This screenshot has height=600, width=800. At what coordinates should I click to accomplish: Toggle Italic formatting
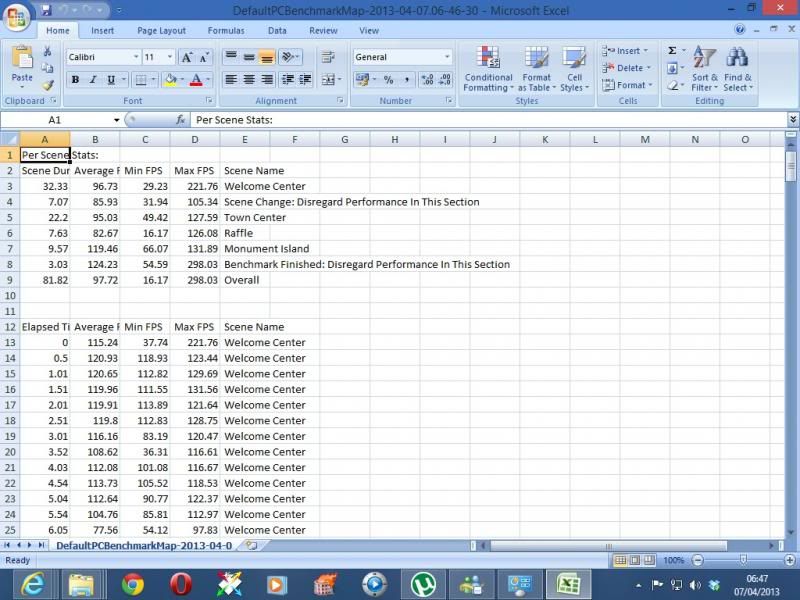point(93,80)
